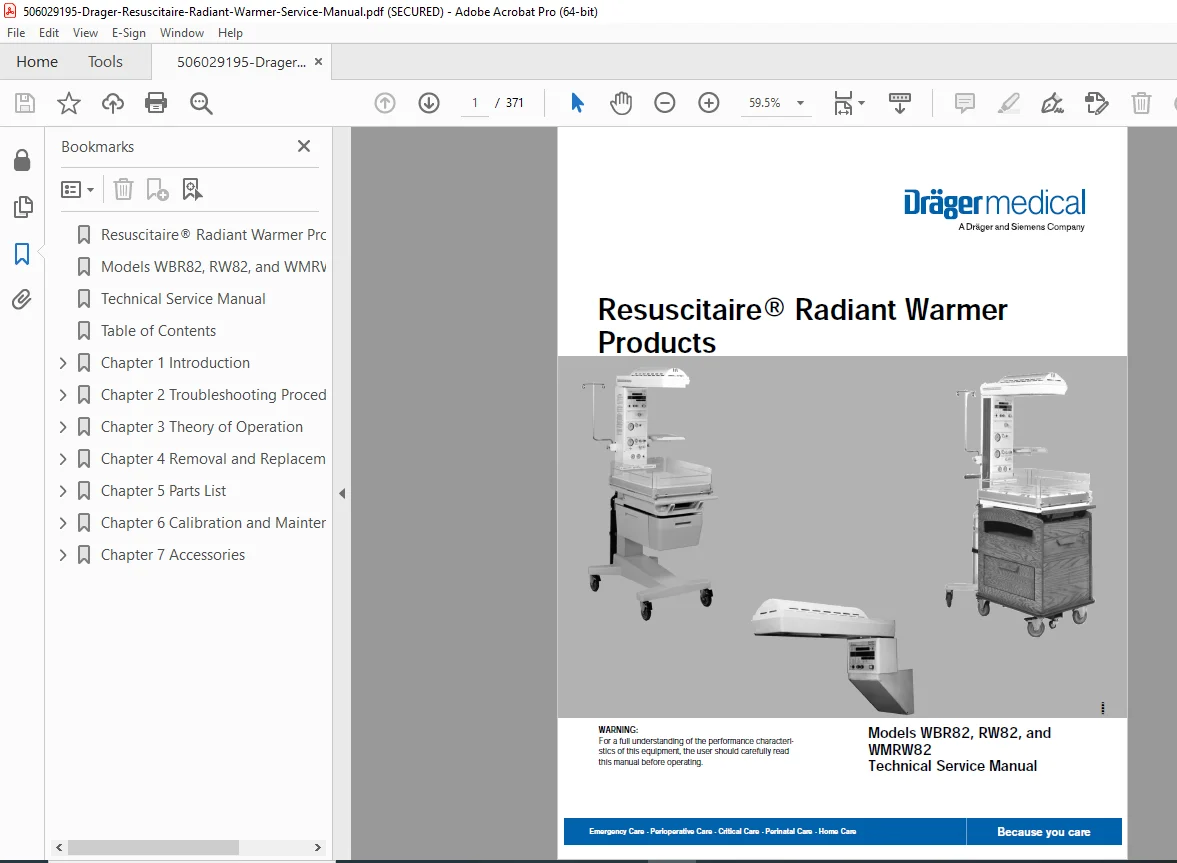Go to previous page arrow
The width and height of the screenshot is (1177, 863).
(x=385, y=103)
